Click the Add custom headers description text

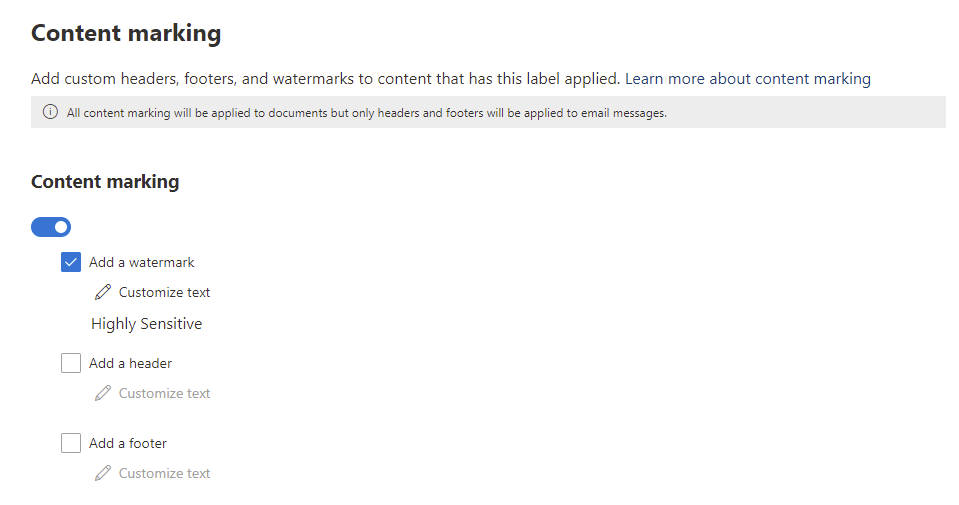[x=326, y=78]
